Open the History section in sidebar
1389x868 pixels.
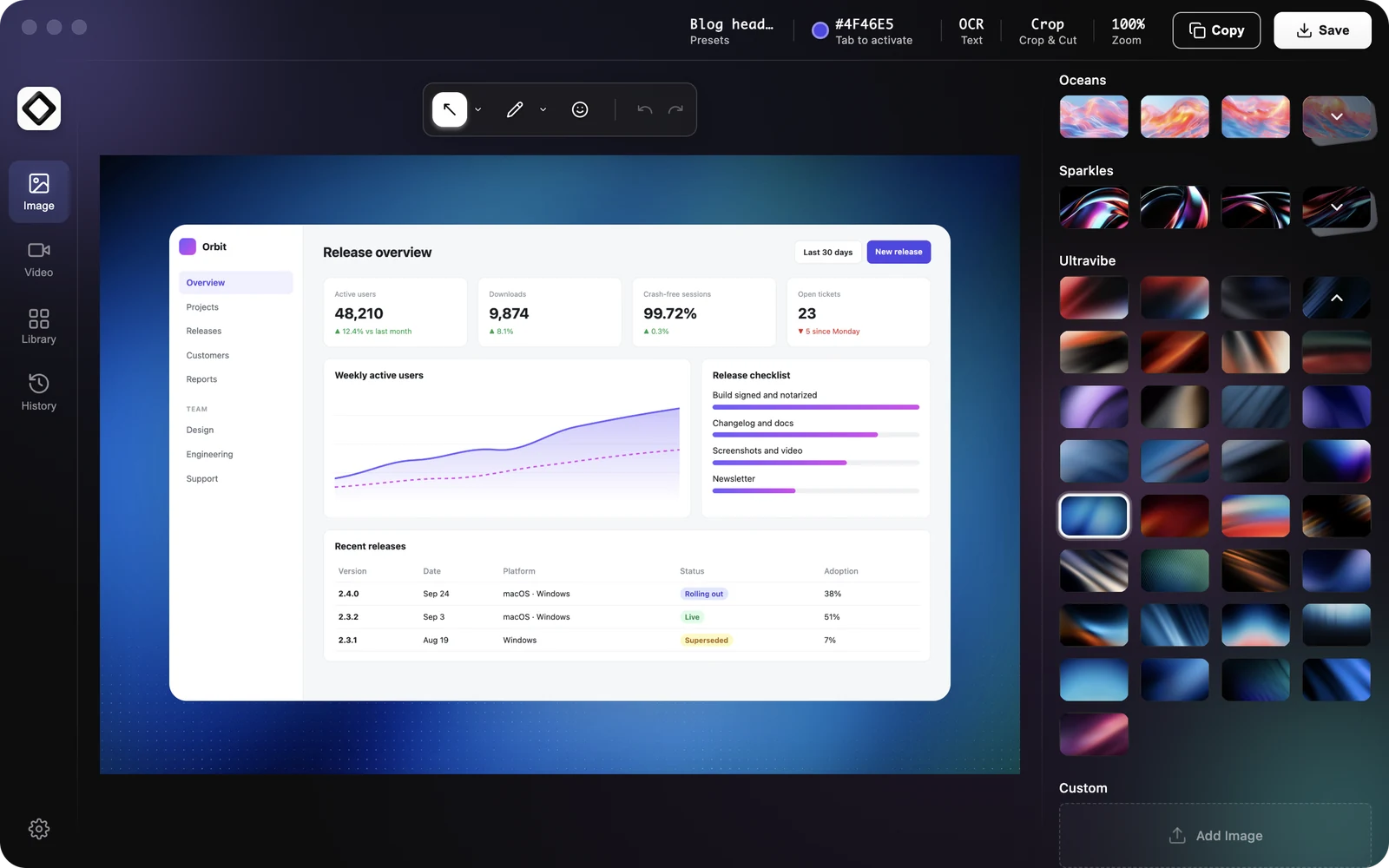39,392
